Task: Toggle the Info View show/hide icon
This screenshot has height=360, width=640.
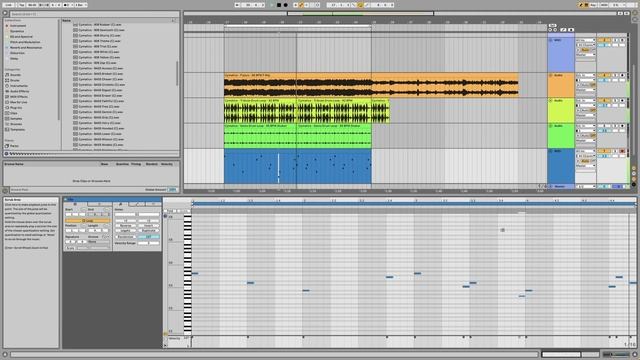Action: point(5,355)
